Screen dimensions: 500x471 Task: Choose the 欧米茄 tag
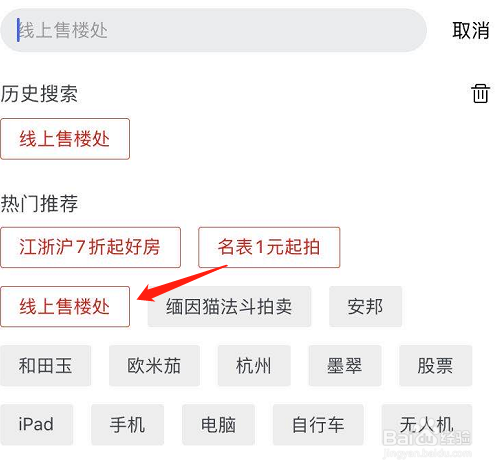click(x=154, y=366)
